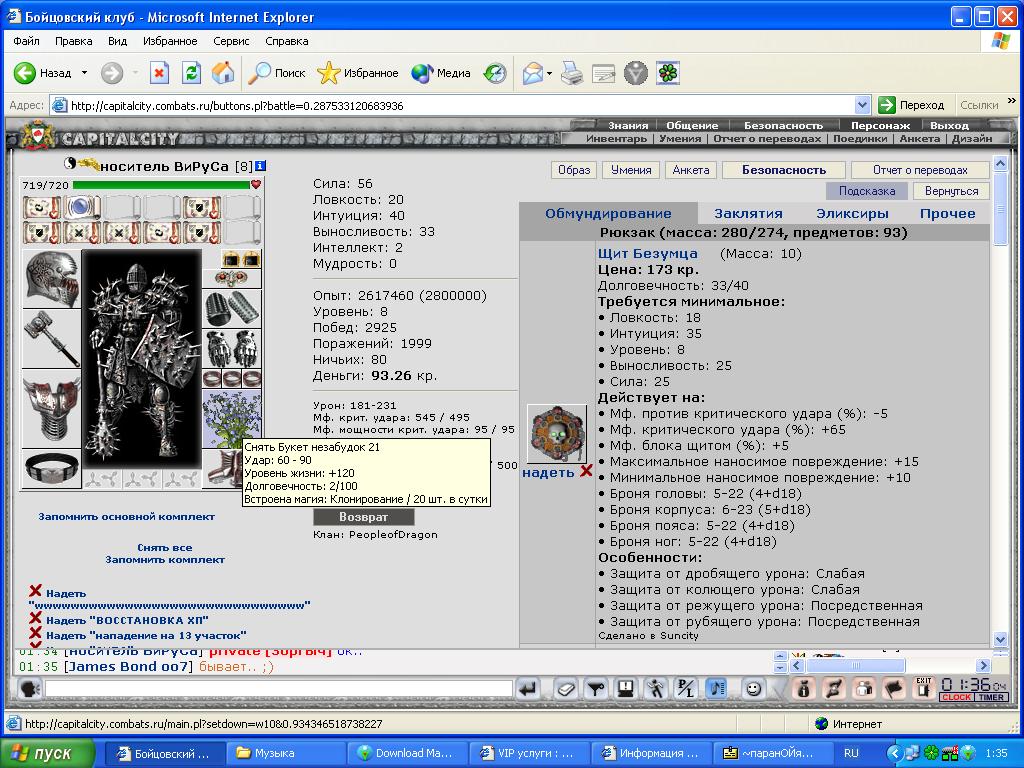
Task: Open the Файл menu
Action: click(26, 41)
